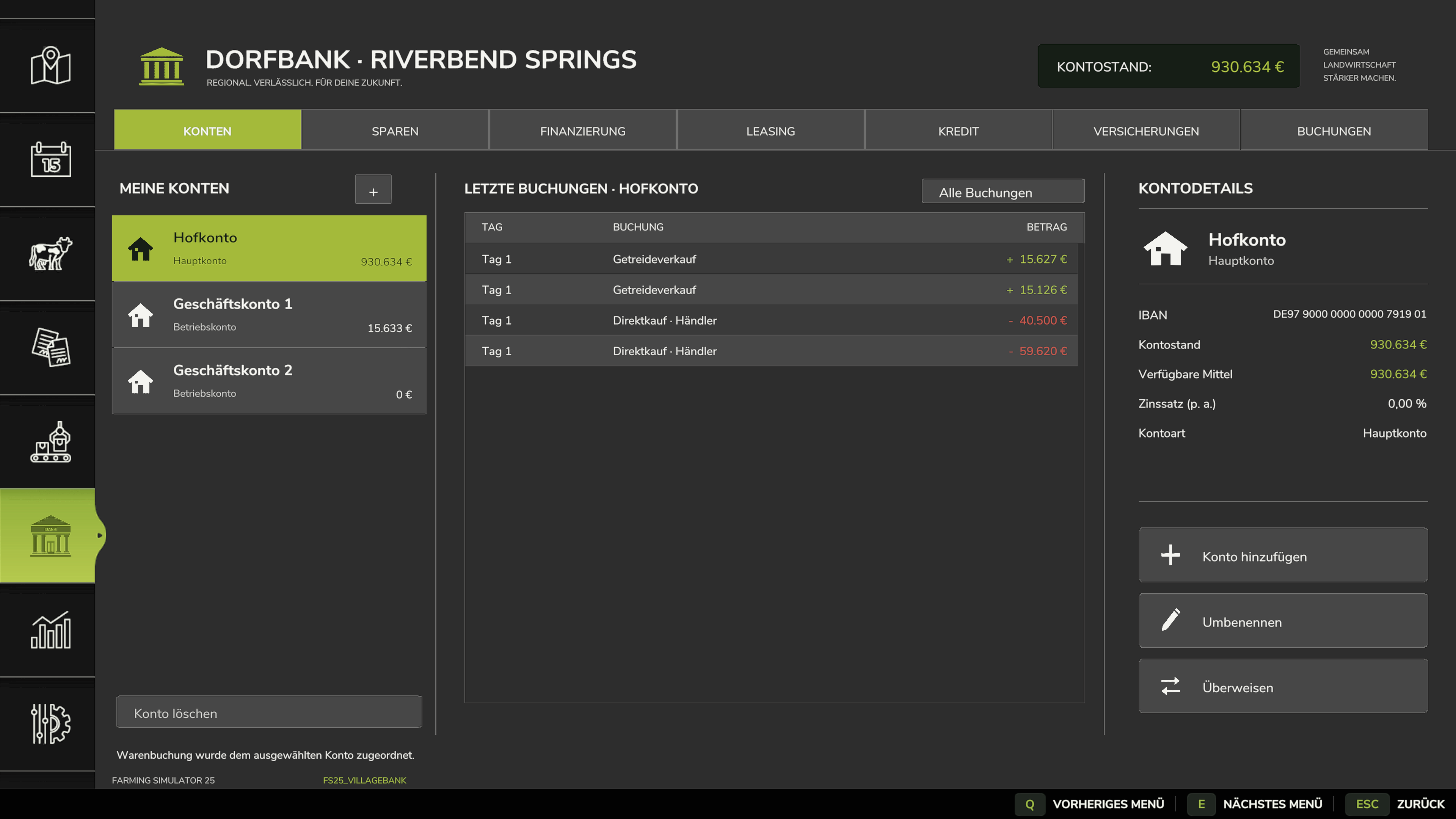Select the Getreideverkauf row with 15.627 €
Image resolution: width=1456 pixels, height=819 pixels.
[x=771, y=259]
